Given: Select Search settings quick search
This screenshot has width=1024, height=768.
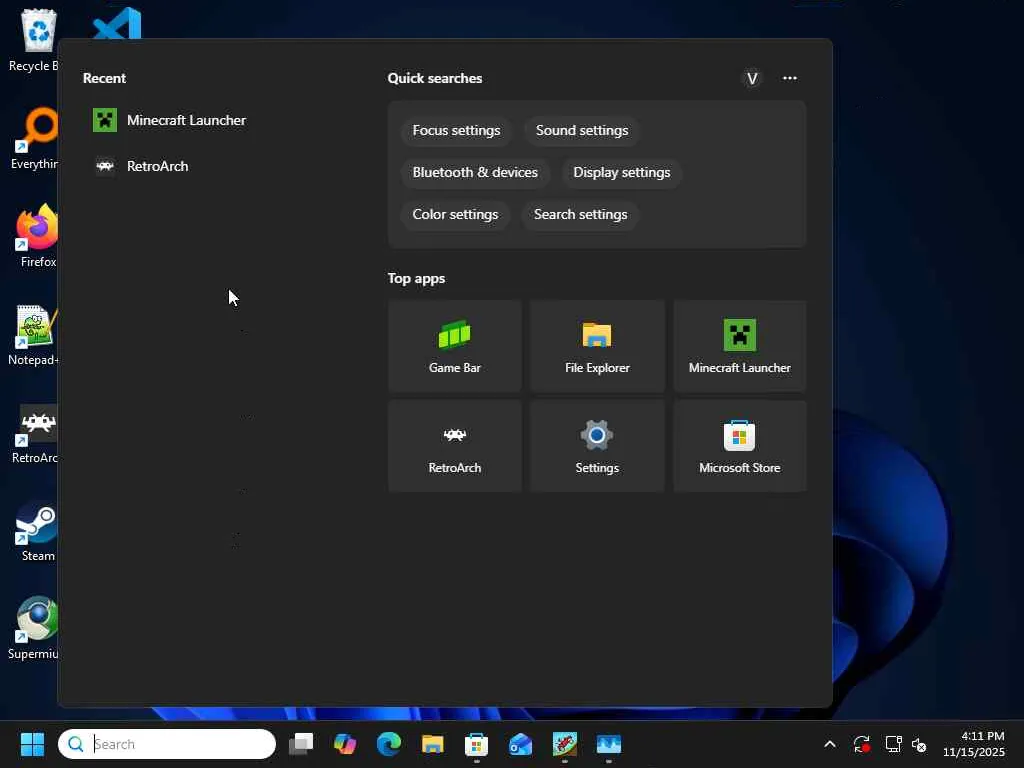Looking at the screenshot, I should pos(580,214).
